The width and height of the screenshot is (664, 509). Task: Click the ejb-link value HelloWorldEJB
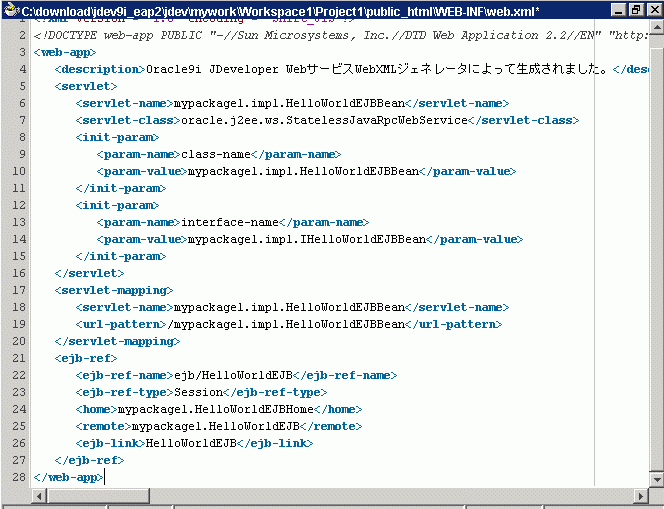(191, 443)
